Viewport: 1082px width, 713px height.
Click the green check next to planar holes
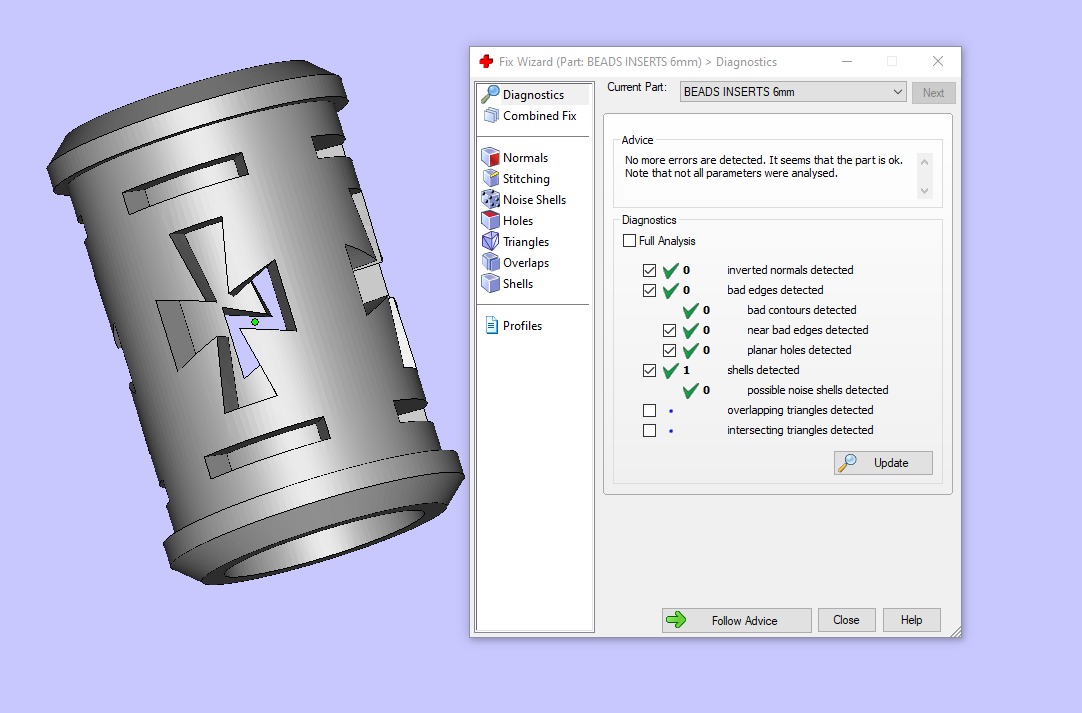pos(690,350)
